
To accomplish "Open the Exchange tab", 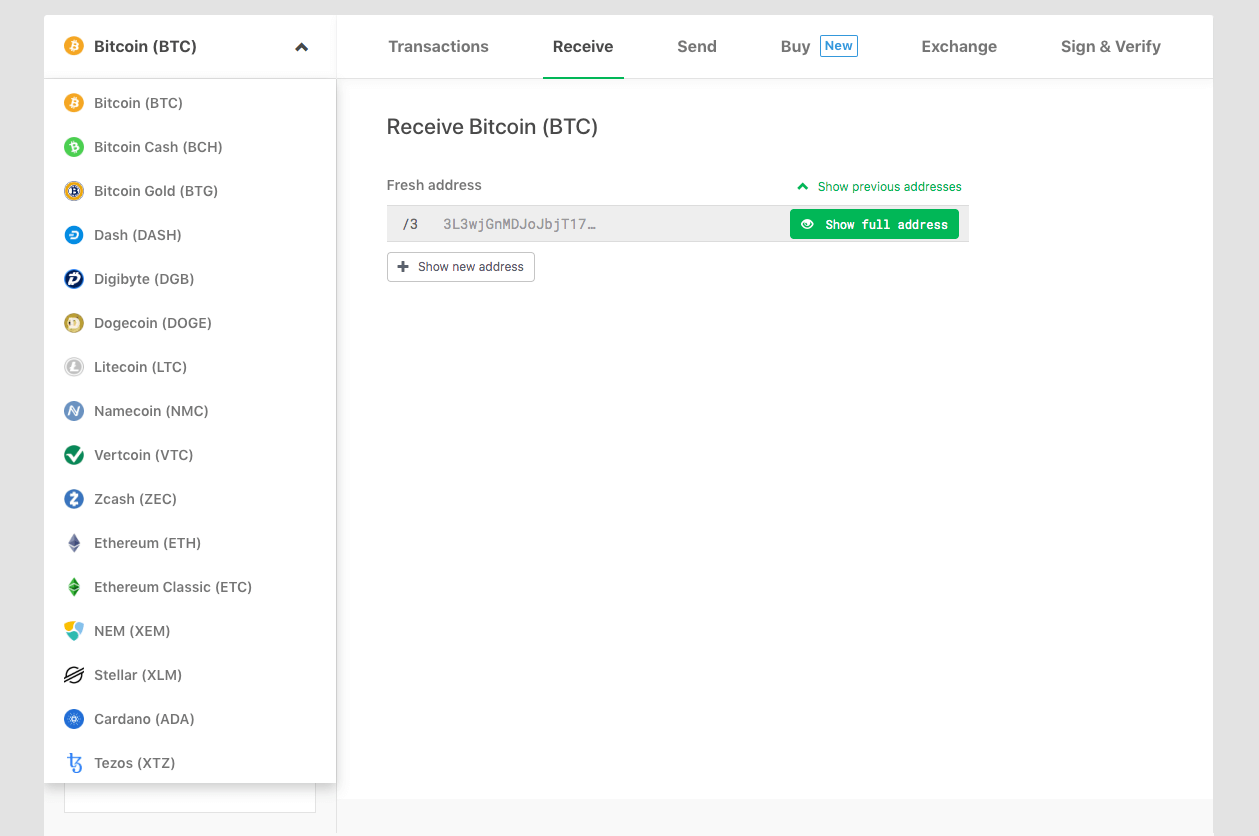I will 959,46.
